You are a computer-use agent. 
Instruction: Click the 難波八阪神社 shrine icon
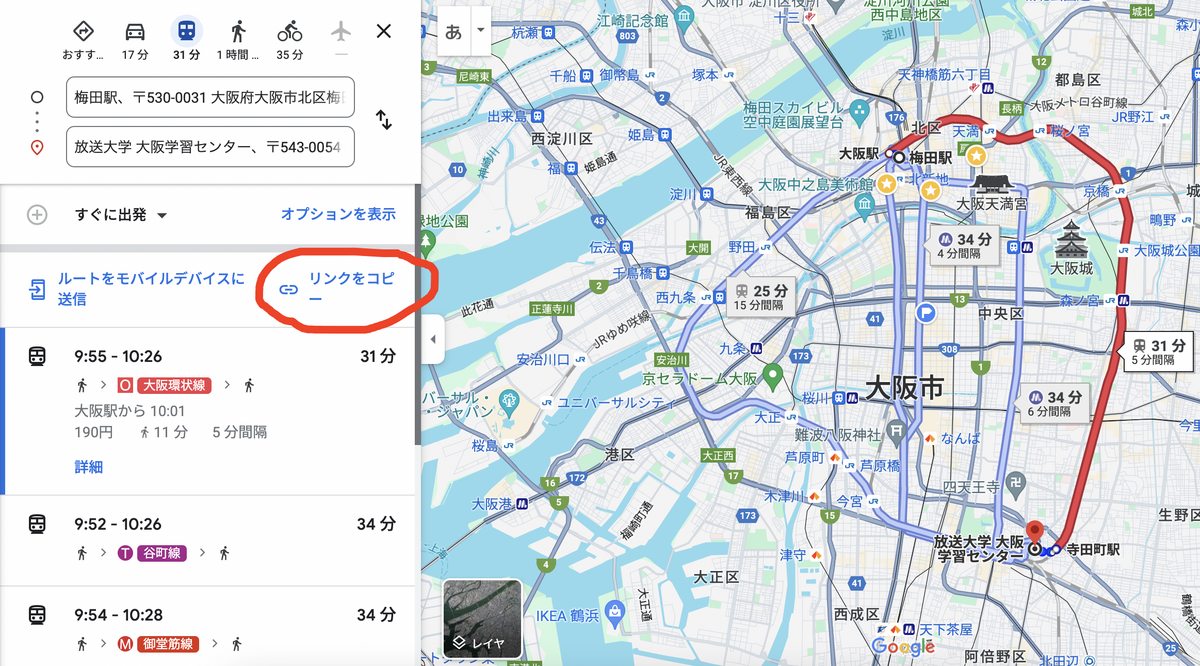point(897,430)
